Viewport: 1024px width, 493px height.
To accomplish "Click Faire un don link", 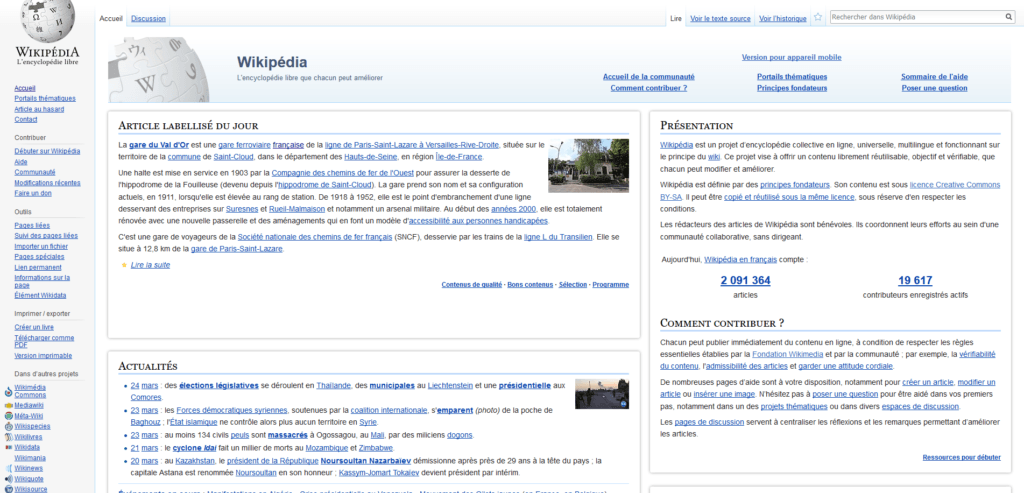I will [x=33, y=193].
